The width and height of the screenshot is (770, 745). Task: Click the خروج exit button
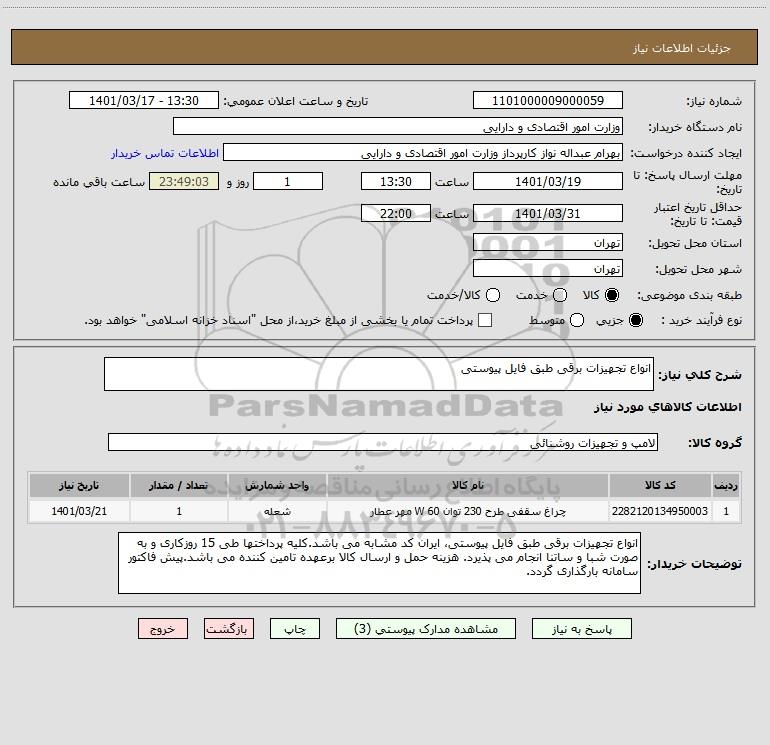click(x=163, y=629)
